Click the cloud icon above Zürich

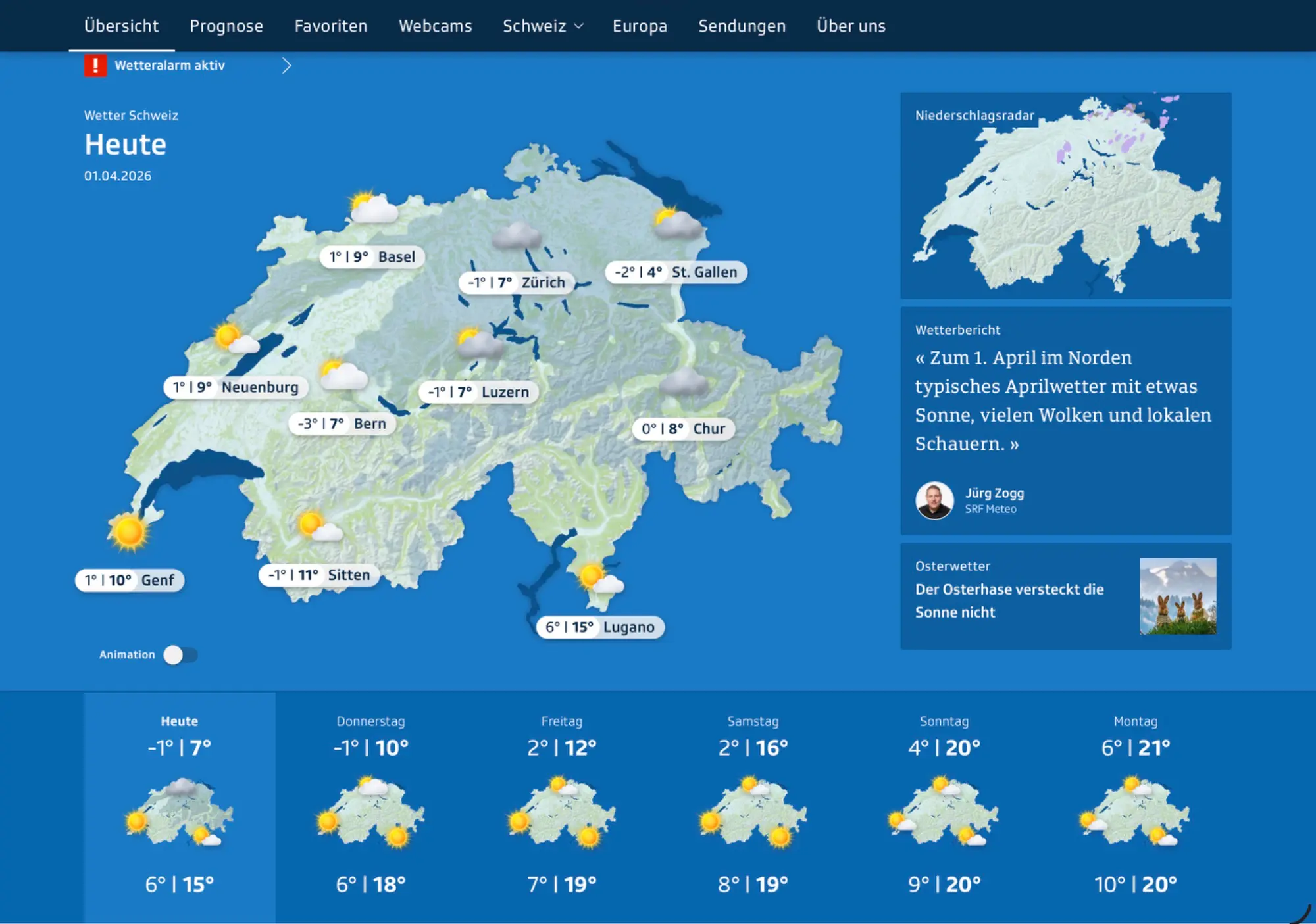(517, 235)
